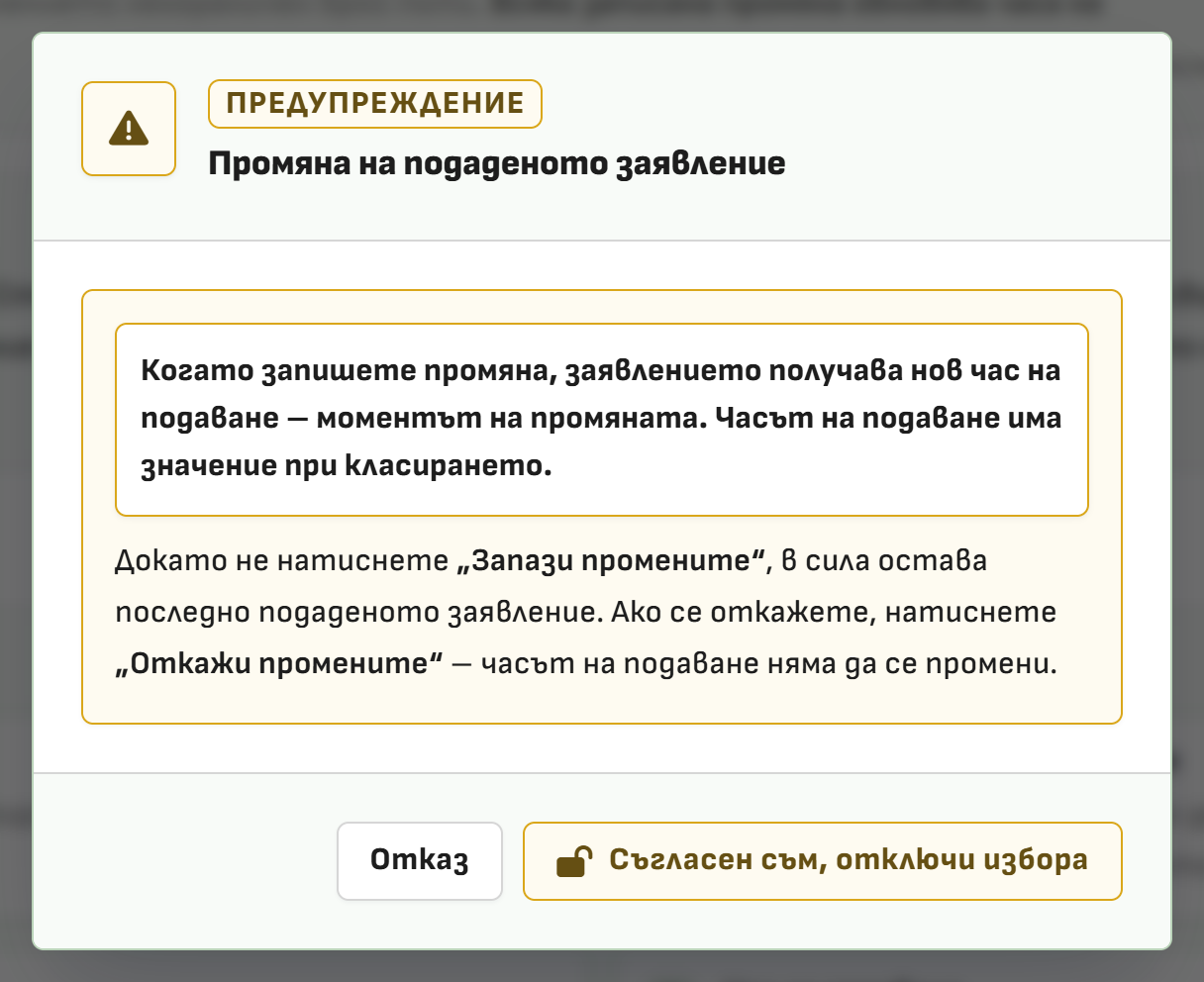Select title „Промяна на подаденото заявление“
Viewport: 1204px width, 982px height.
[x=497, y=163]
